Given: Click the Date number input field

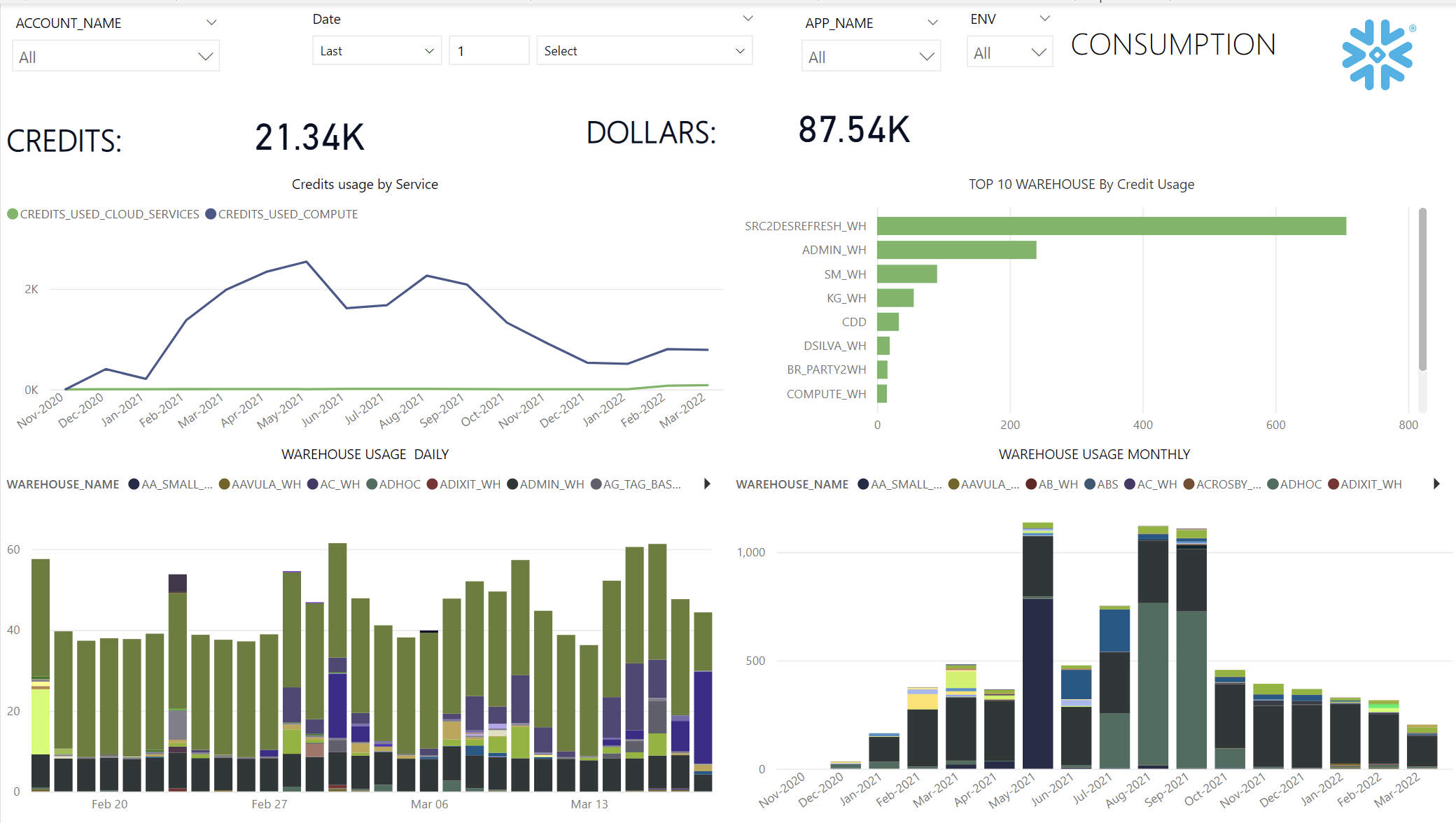Looking at the screenshot, I should 488,51.
